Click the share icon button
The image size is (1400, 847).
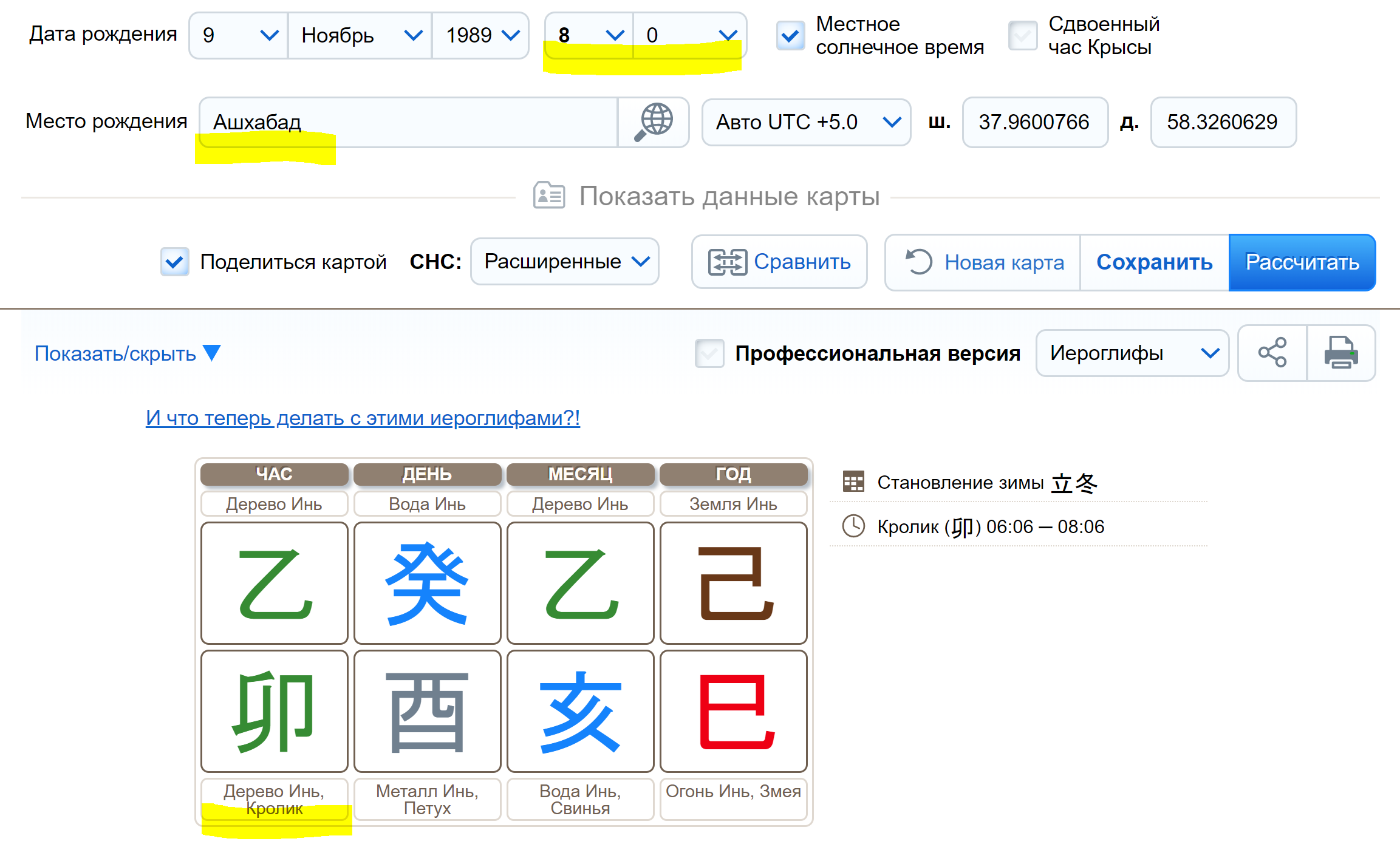click(1272, 353)
